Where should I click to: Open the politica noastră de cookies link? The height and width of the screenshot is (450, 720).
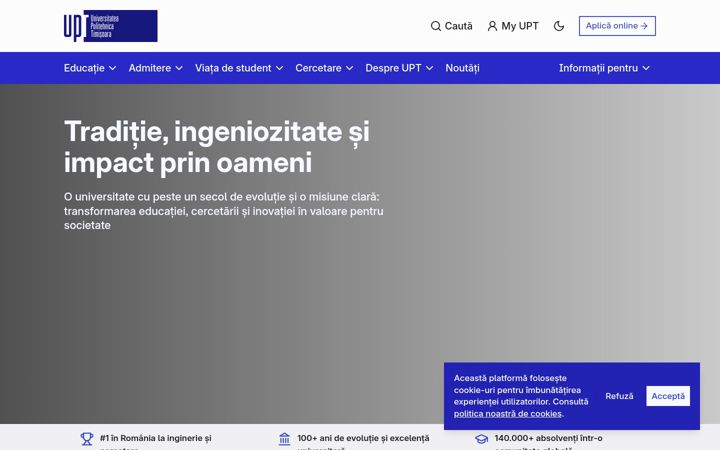(507, 413)
